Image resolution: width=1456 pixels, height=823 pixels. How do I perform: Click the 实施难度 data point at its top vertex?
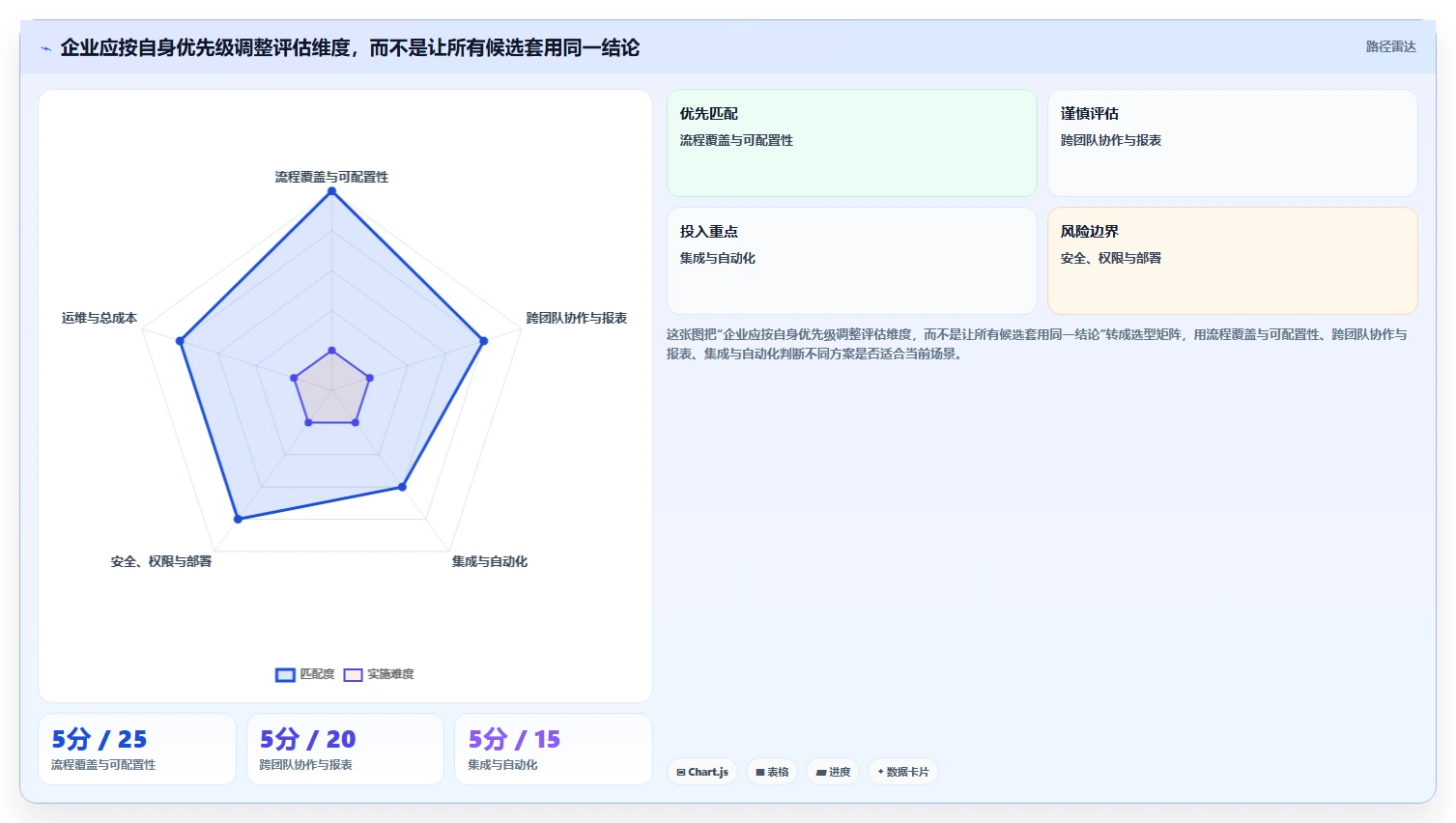(332, 351)
